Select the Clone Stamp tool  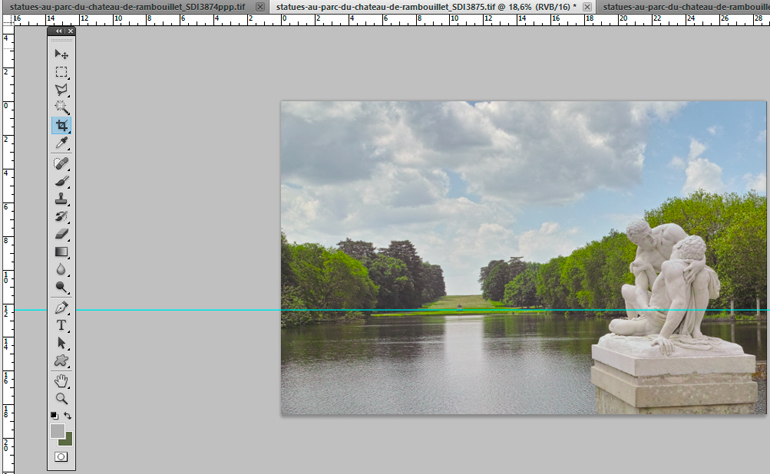(x=61, y=199)
